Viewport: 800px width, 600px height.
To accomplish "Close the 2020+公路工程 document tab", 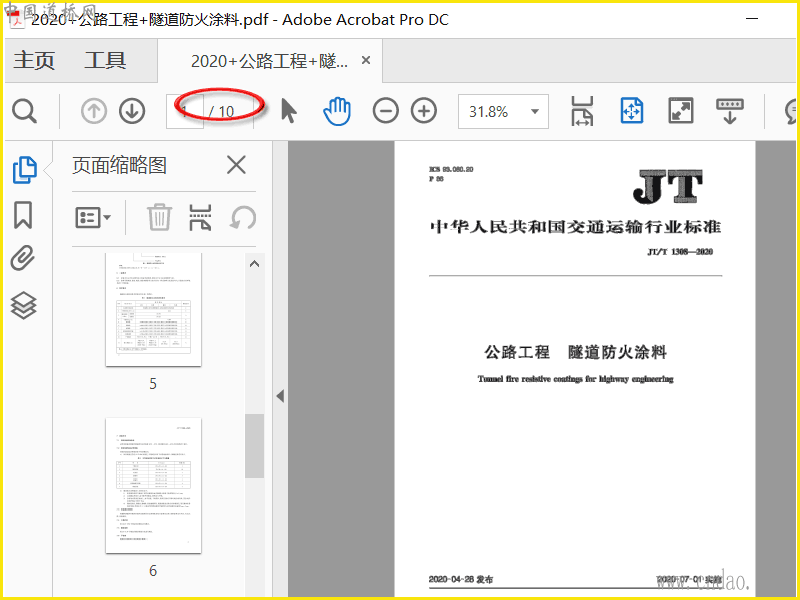I will pos(366,60).
